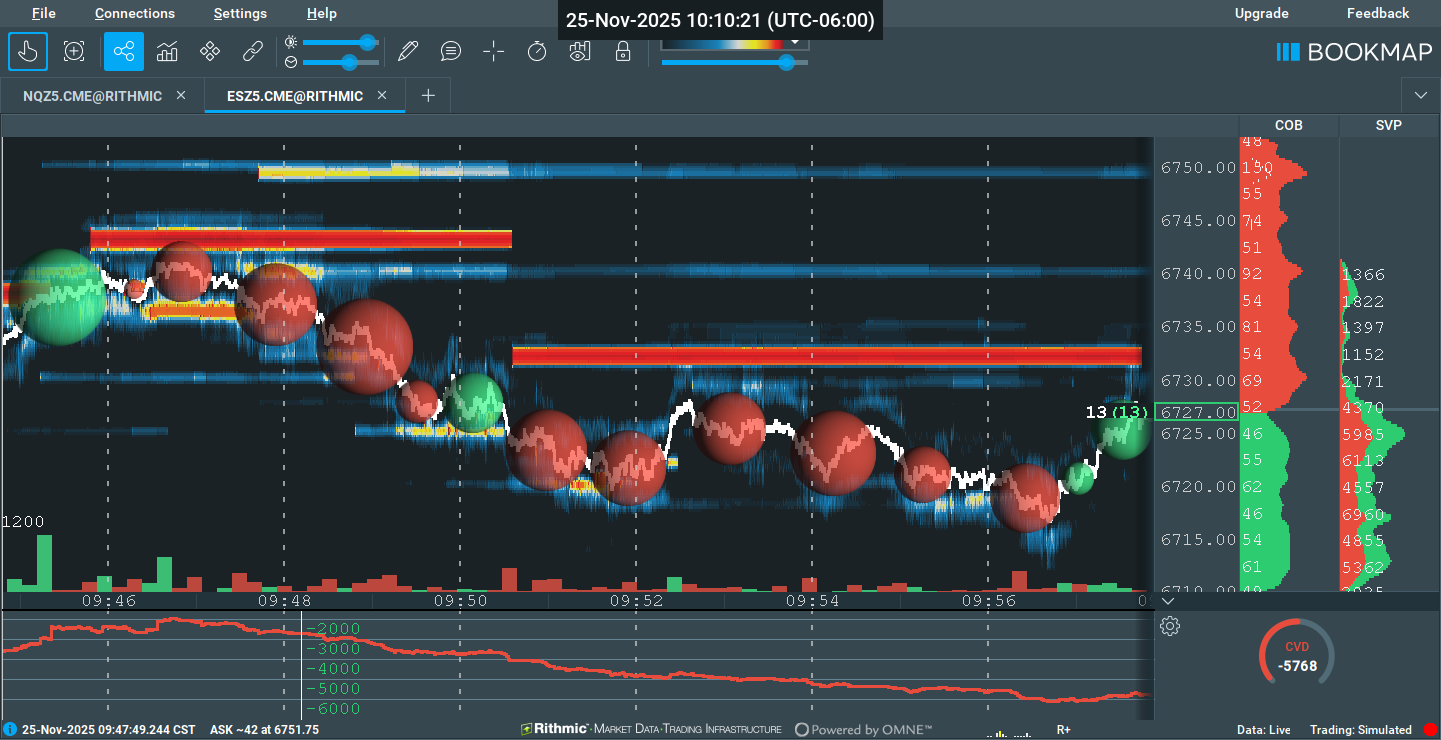Select the hand pointer tool

(x=28, y=51)
